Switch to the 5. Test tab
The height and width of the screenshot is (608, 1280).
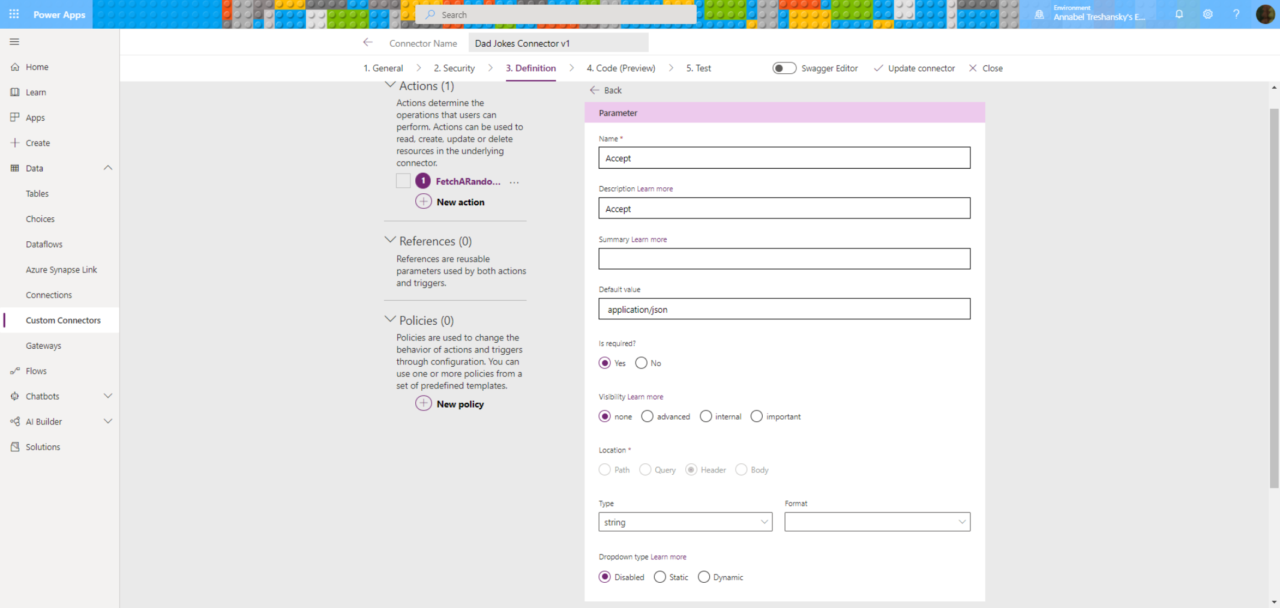click(x=698, y=68)
